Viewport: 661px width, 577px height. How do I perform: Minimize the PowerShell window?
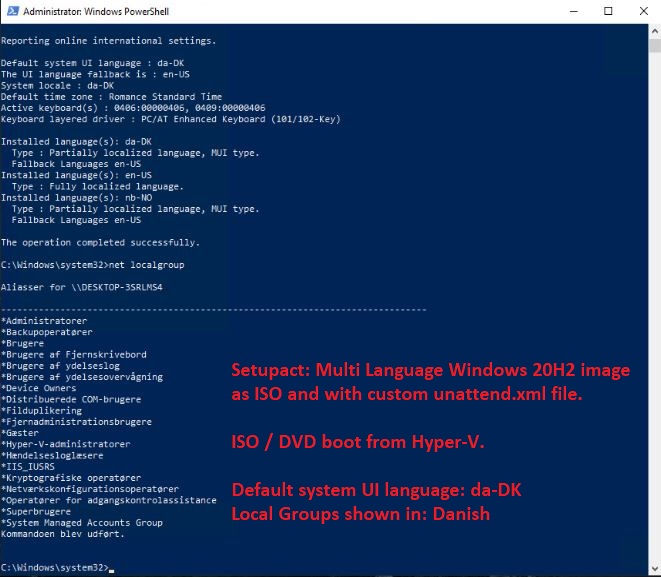(x=573, y=11)
